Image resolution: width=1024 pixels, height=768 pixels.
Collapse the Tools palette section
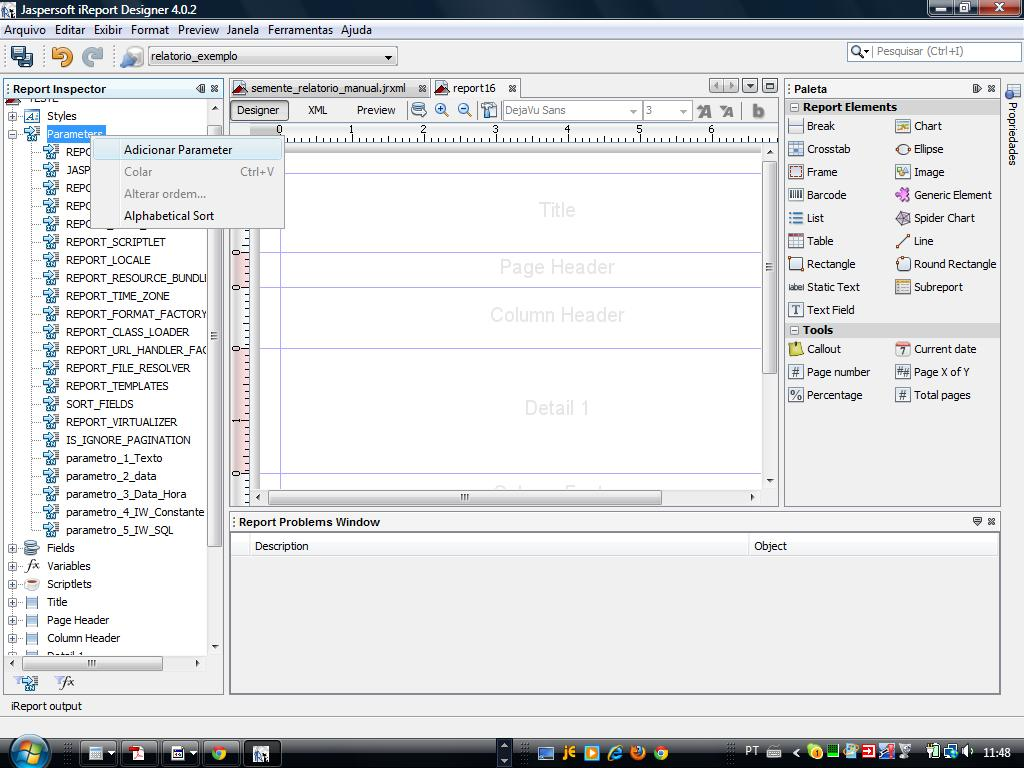(x=795, y=330)
